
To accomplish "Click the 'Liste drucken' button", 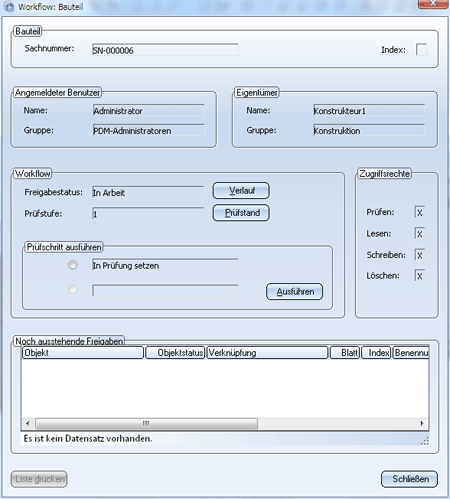I will pos(39,479).
